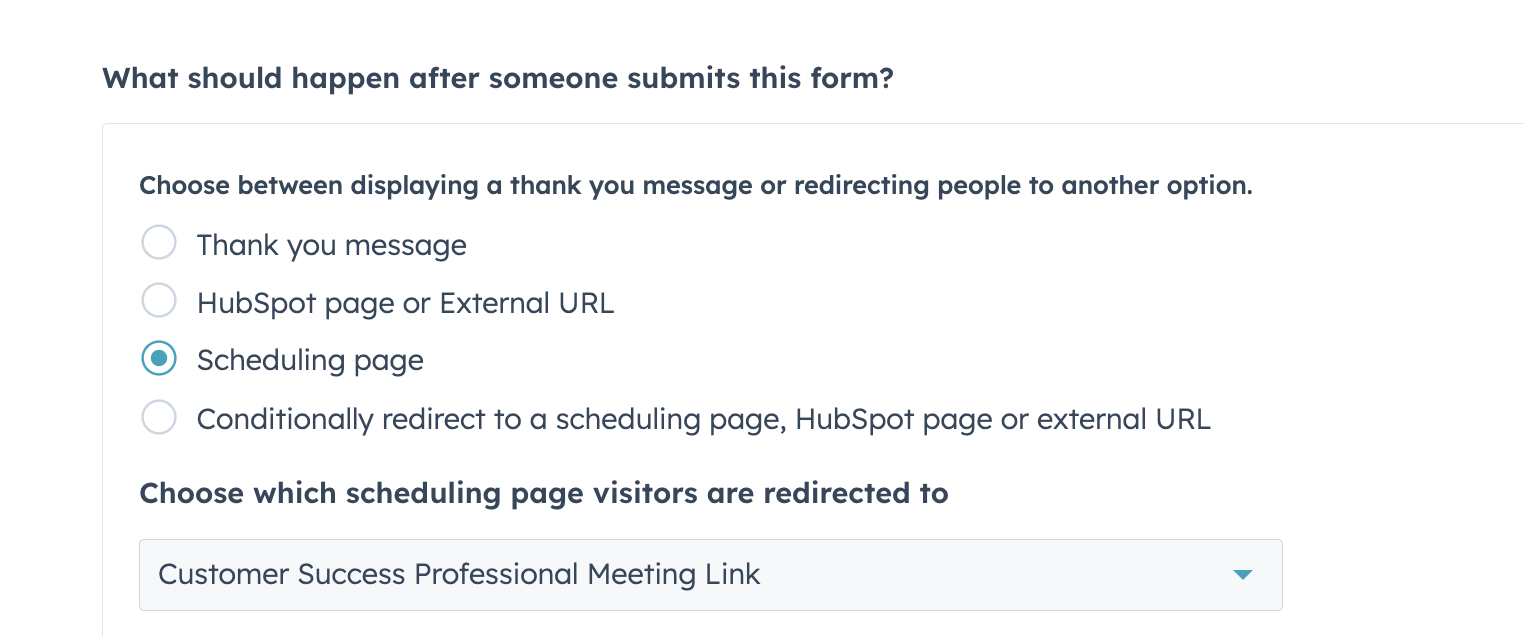Open the scheduling page dropdown chevron
This screenshot has height=636, width=1524.
[1243, 575]
